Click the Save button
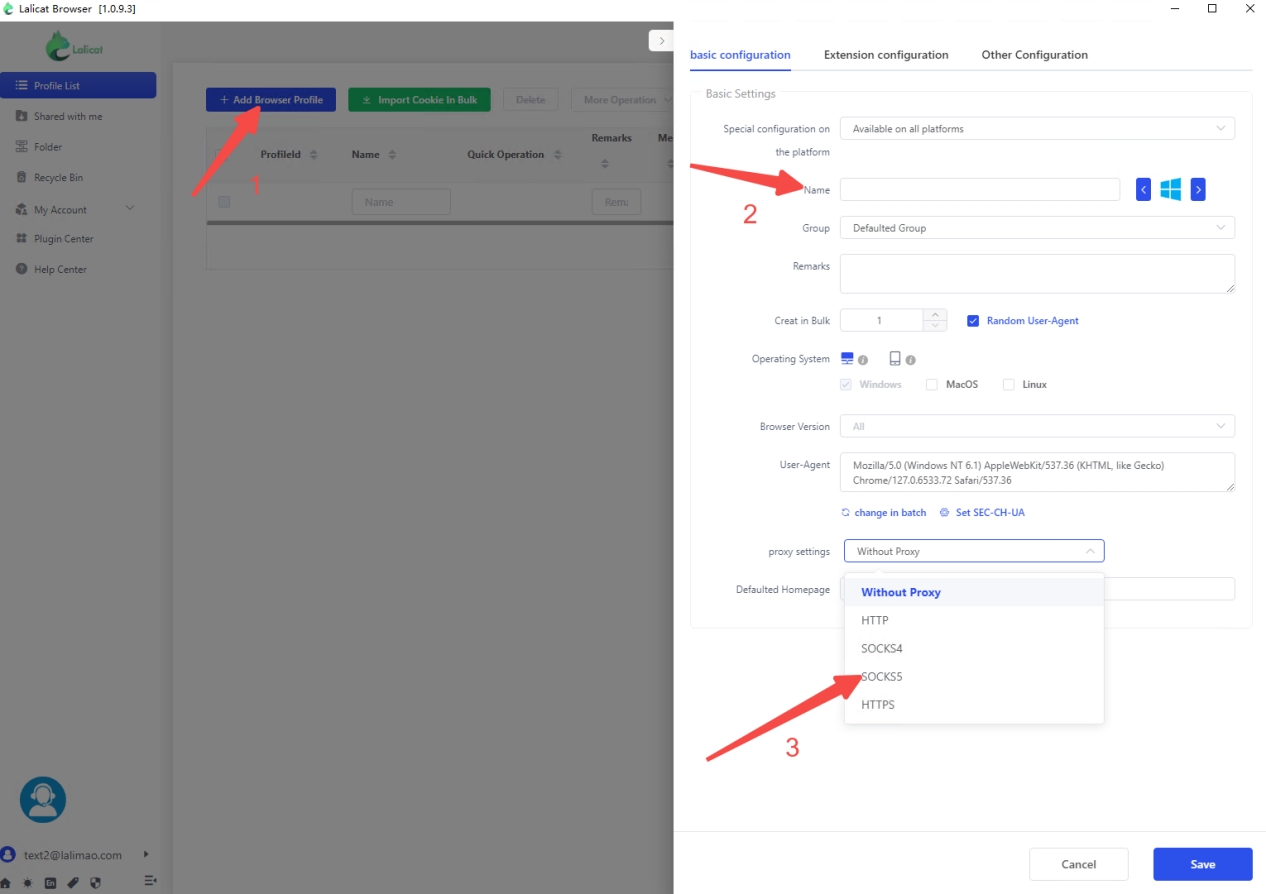This screenshot has width=1266, height=894. [x=1202, y=864]
